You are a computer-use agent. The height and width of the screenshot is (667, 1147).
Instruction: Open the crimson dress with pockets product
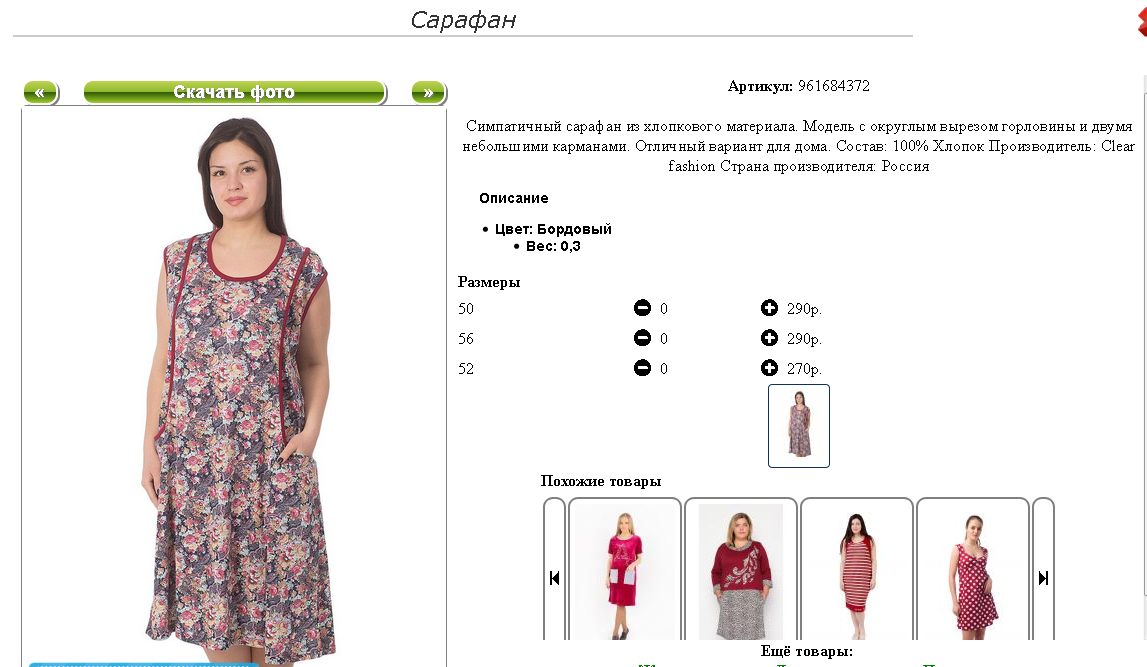[x=625, y=570]
